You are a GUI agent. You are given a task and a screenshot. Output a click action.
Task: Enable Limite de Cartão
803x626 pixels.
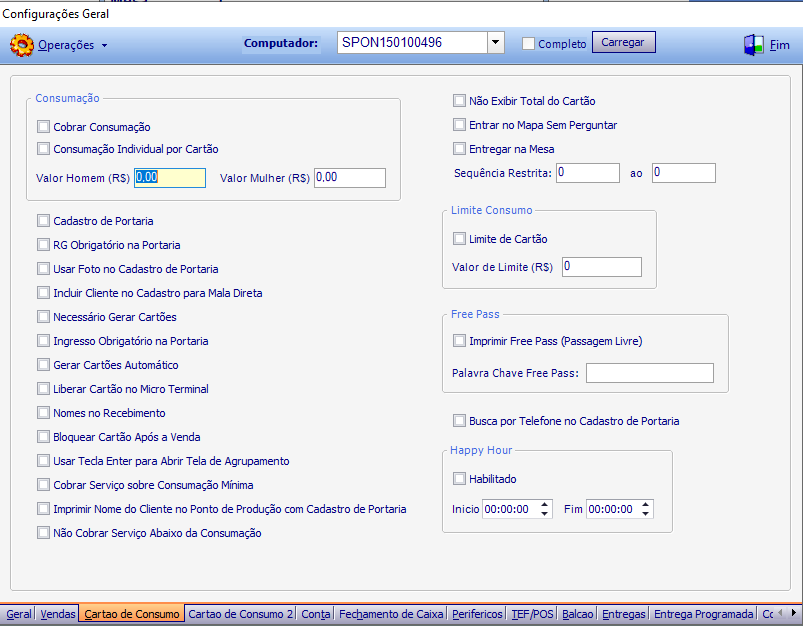(x=459, y=239)
